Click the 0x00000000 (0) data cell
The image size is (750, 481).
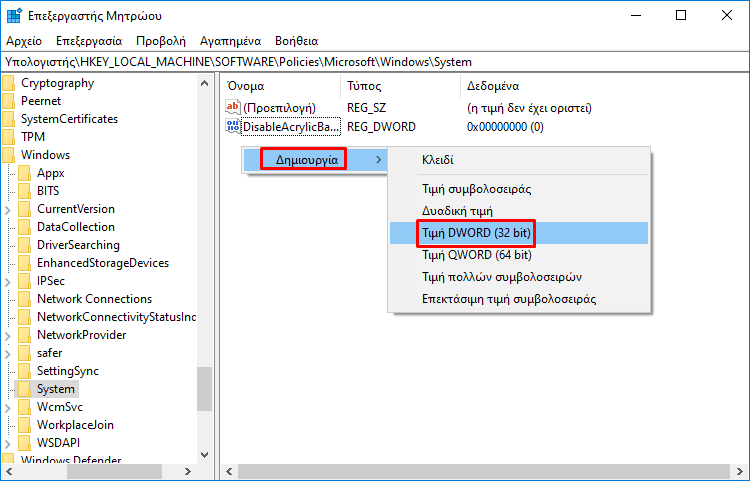[x=505, y=127]
